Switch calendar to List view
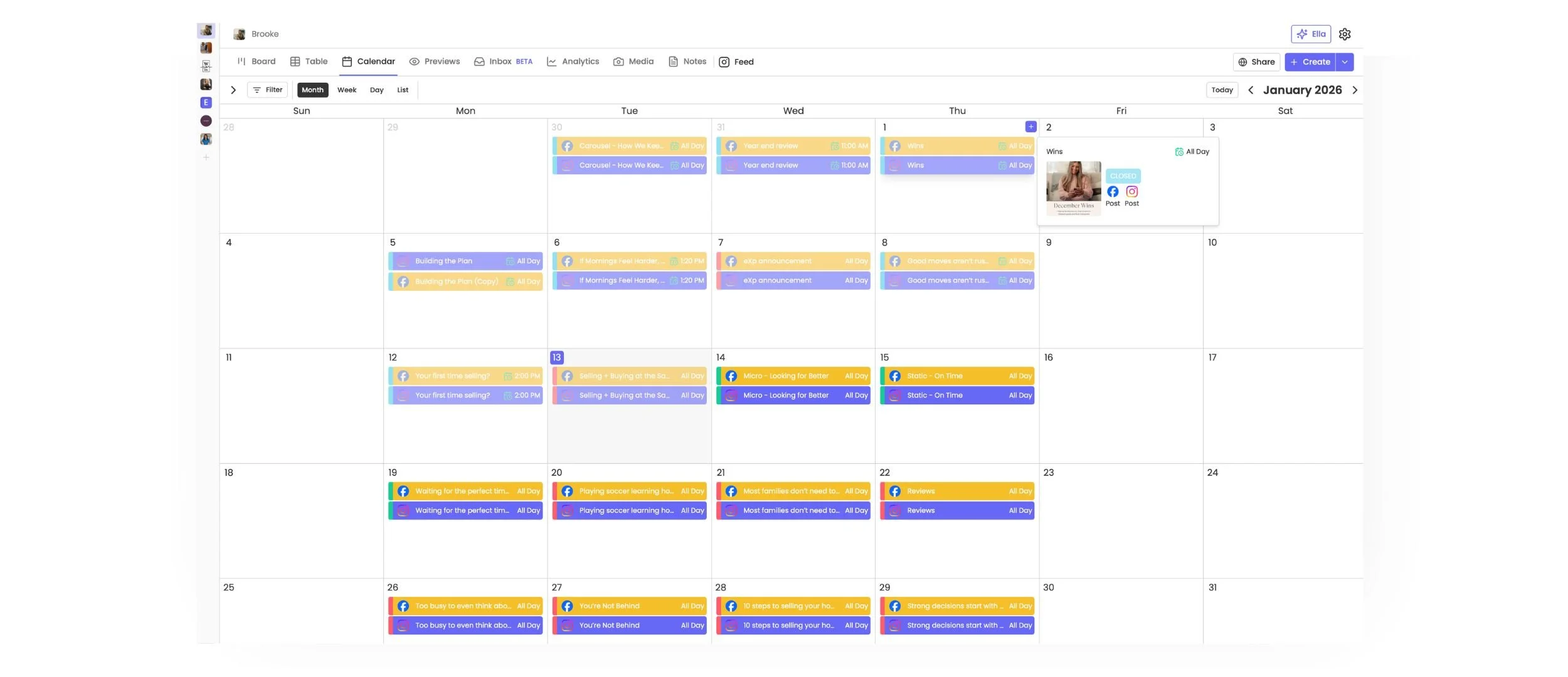This screenshot has height=677, width=1568. (x=402, y=90)
